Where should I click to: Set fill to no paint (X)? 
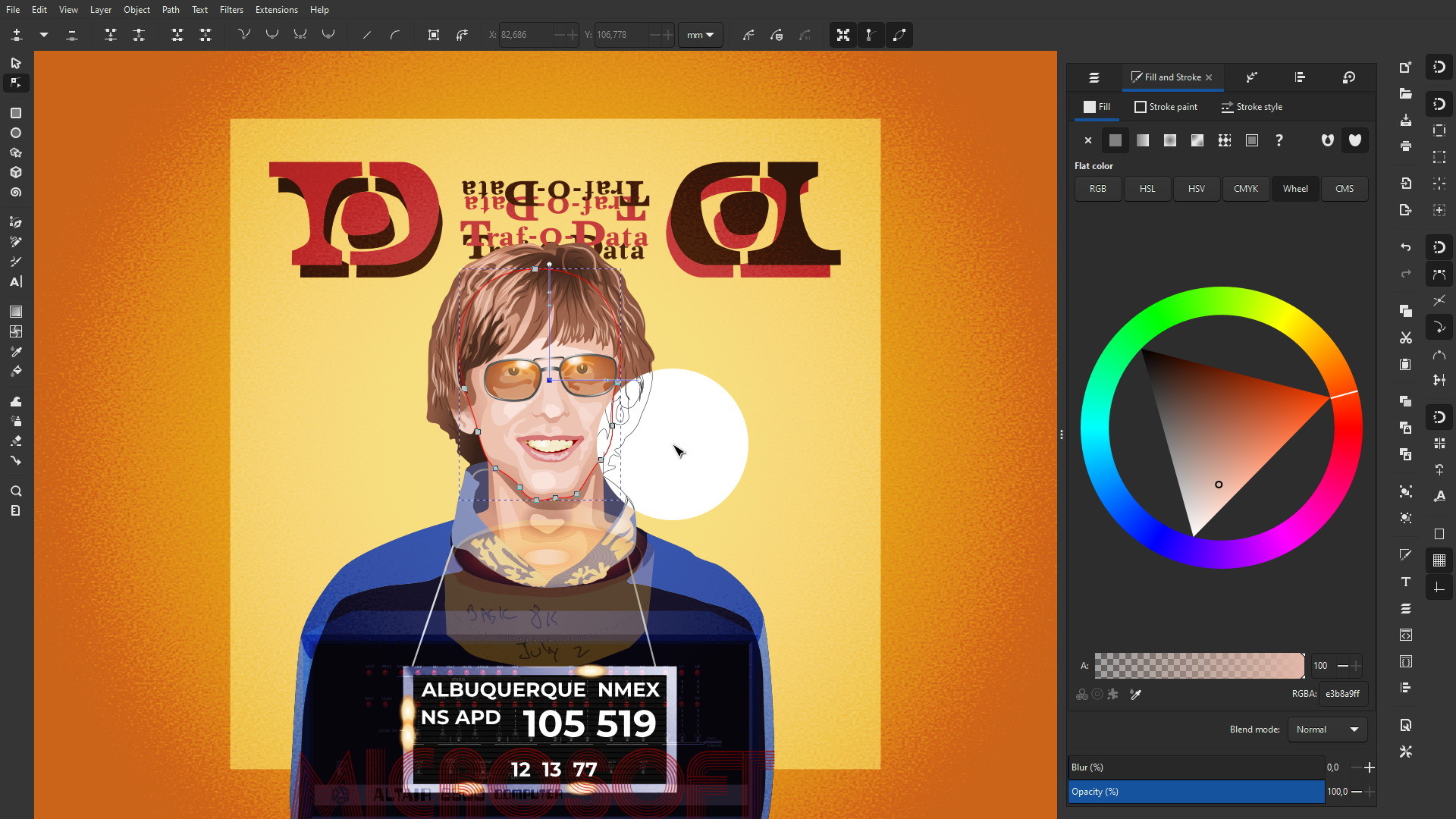click(1087, 140)
